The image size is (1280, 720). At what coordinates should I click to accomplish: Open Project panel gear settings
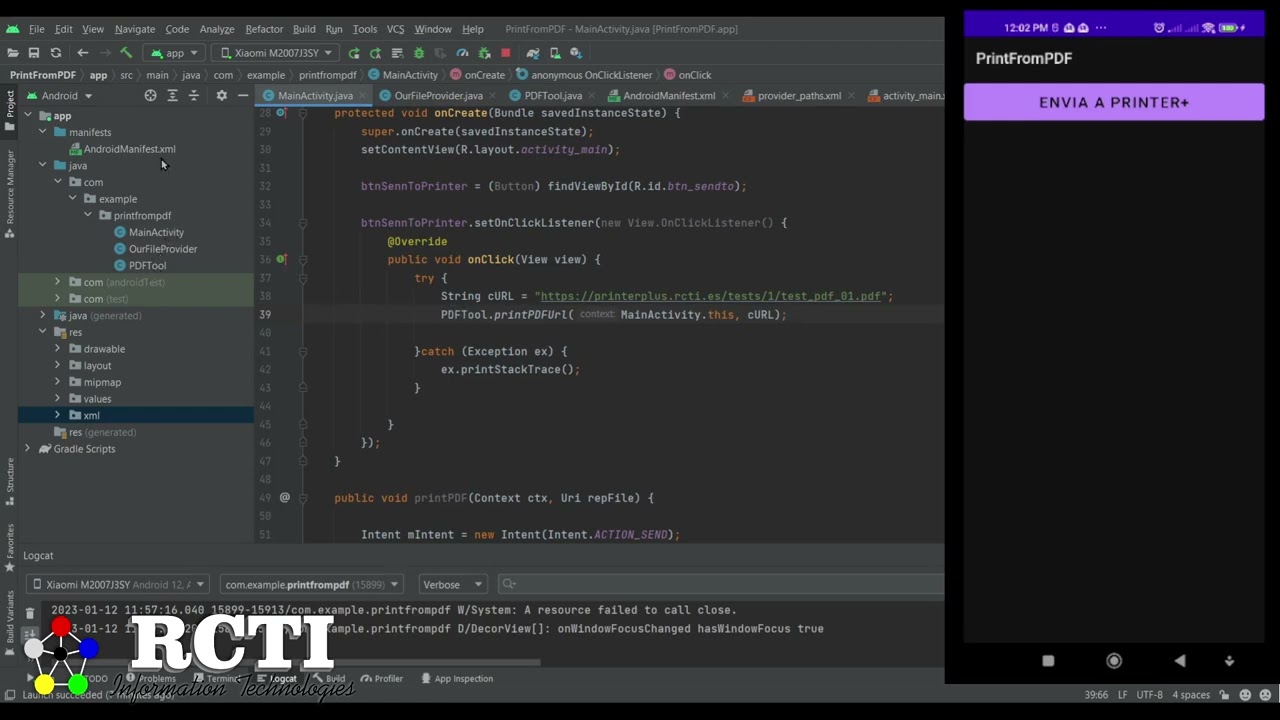[221, 96]
